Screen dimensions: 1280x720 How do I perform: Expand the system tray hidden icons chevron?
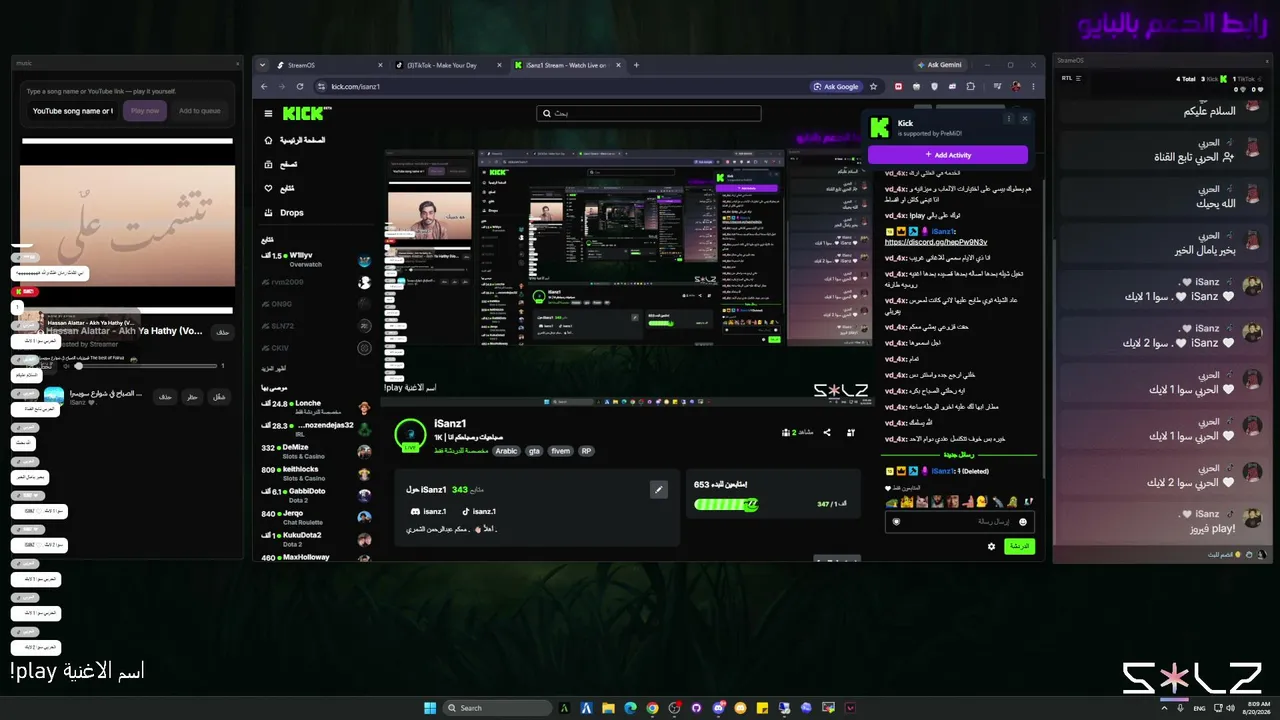(x=1165, y=708)
